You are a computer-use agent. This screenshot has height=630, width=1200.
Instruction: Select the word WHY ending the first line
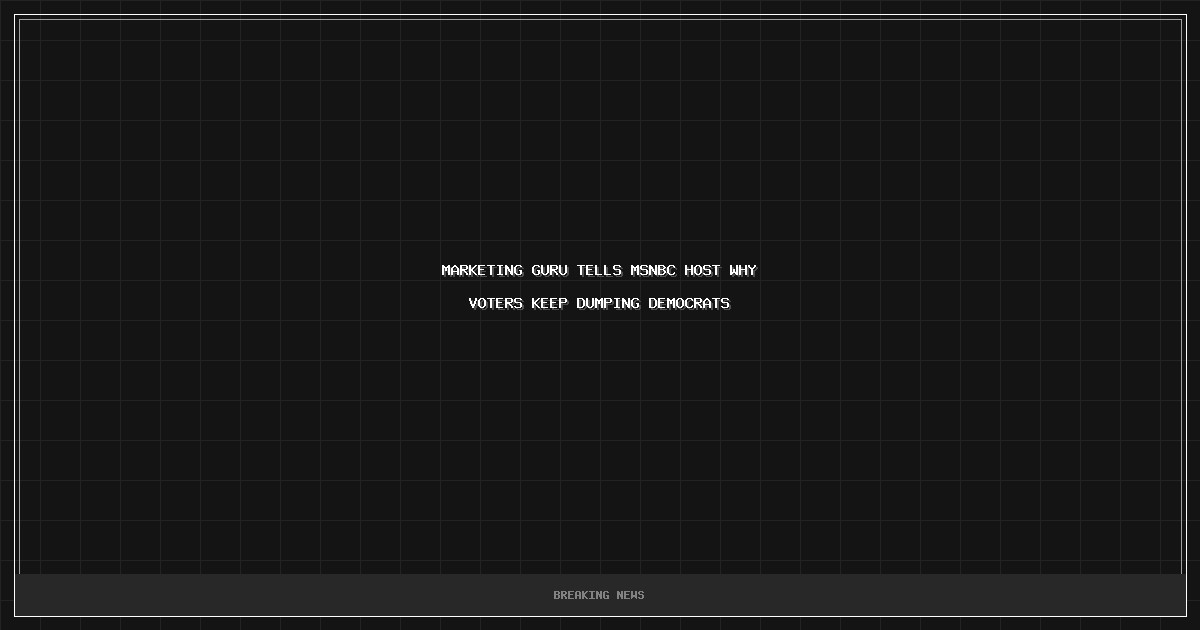tap(743, 270)
